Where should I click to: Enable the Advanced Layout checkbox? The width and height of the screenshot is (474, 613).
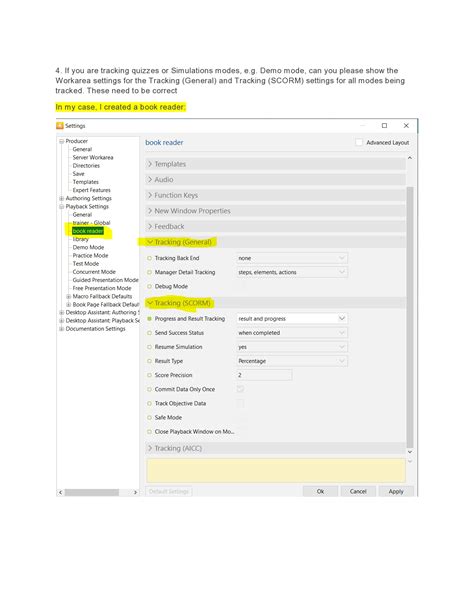tap(359, 142)
